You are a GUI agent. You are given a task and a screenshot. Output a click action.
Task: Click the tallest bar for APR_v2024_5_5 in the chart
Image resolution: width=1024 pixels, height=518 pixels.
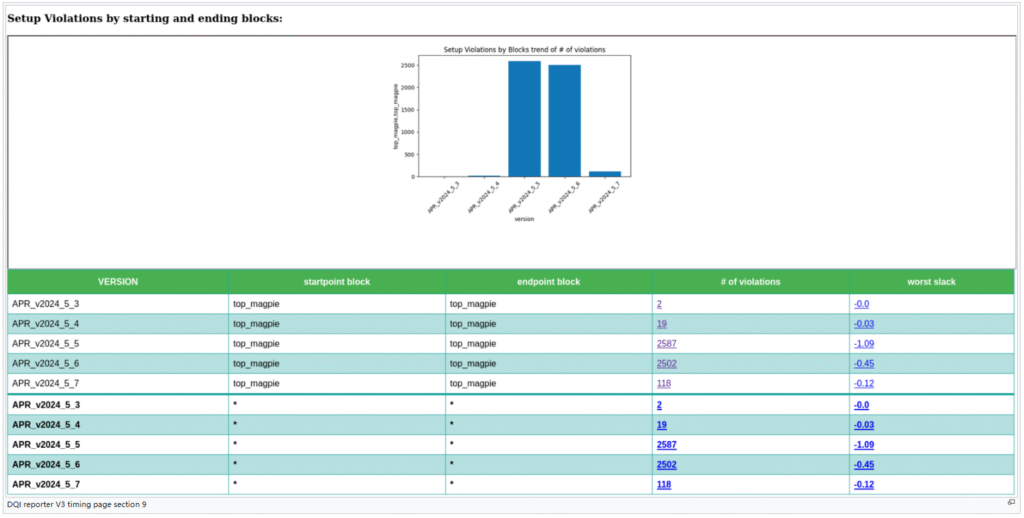click(x=524, y=118)
